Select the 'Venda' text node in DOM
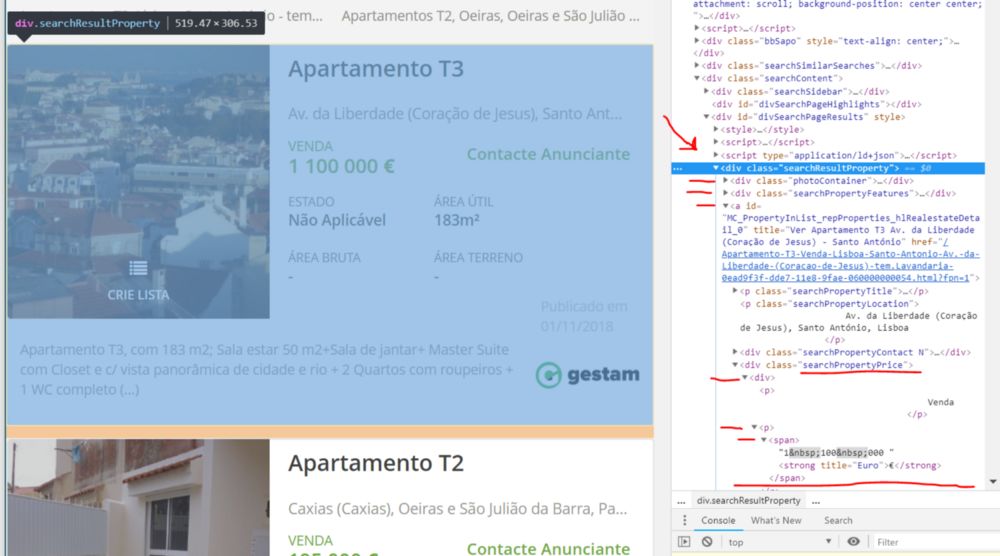 [941, 402]
